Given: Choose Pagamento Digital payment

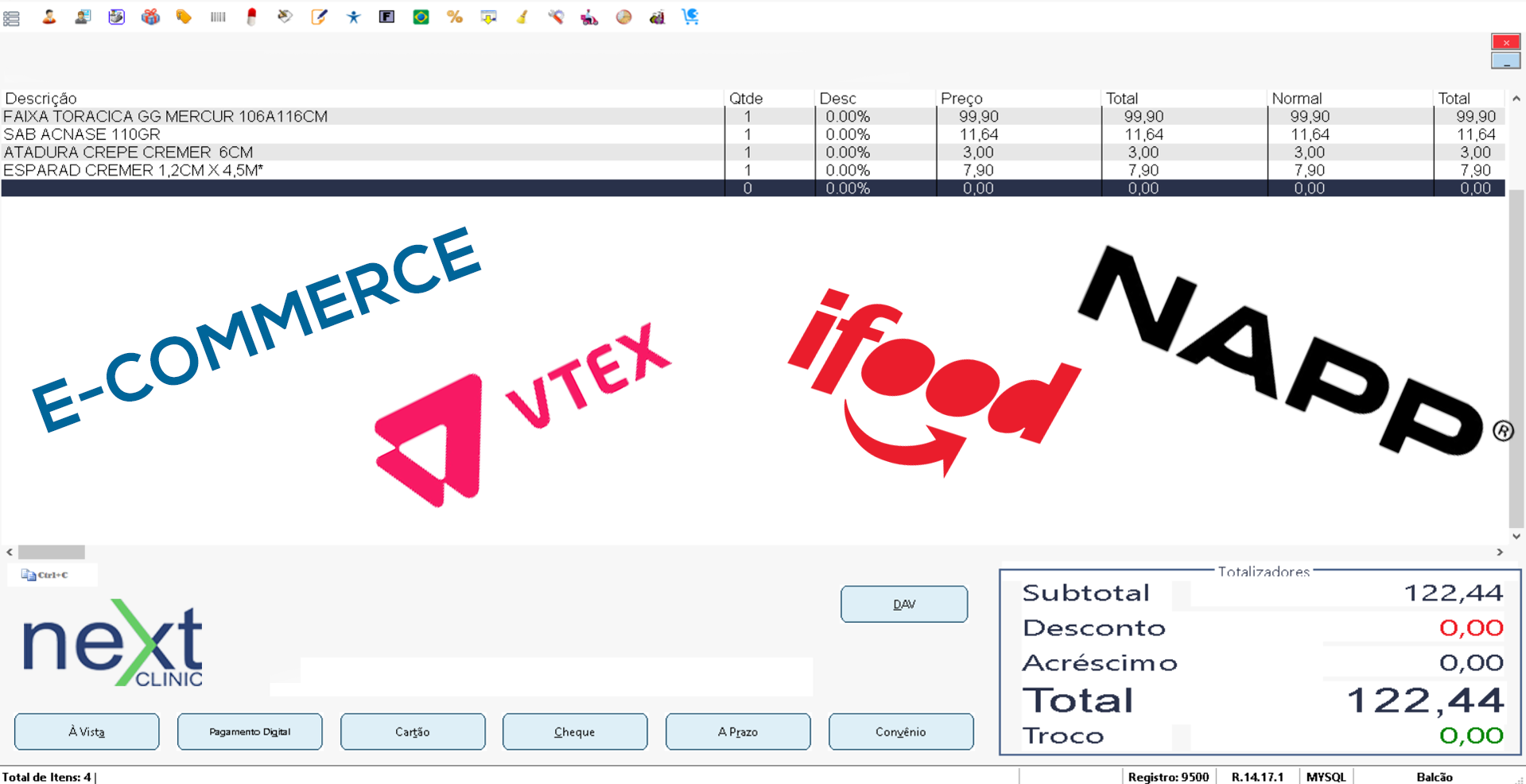Looking at the screenshot, I should click(250, 732).
